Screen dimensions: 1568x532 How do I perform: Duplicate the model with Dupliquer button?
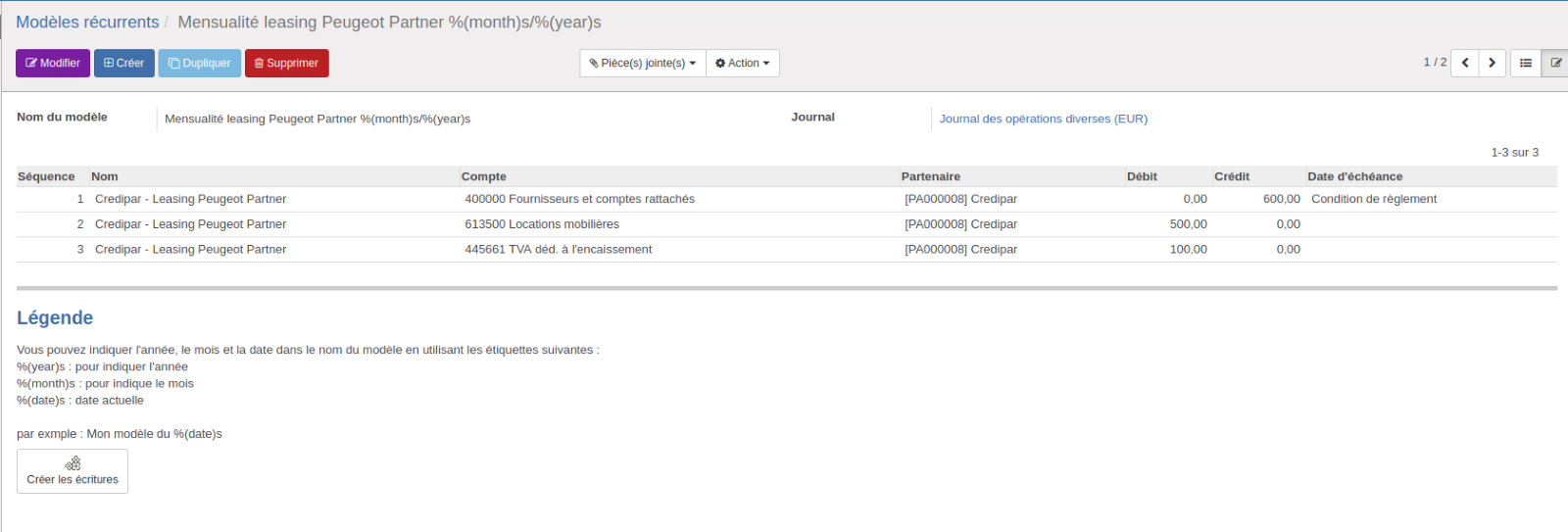(200, 63)
